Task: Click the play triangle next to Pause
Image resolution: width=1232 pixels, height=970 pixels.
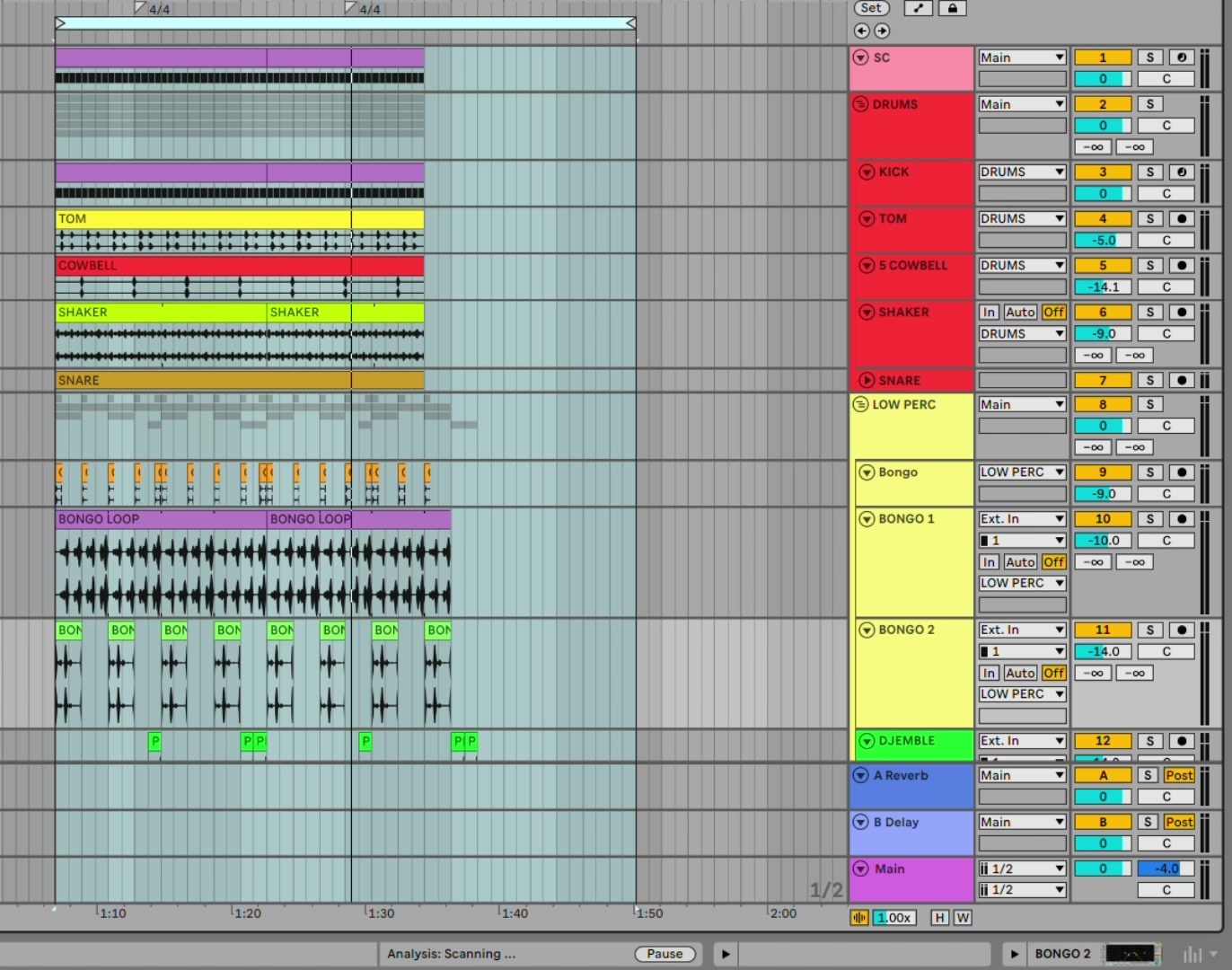Action: click(x=726, y=954)
